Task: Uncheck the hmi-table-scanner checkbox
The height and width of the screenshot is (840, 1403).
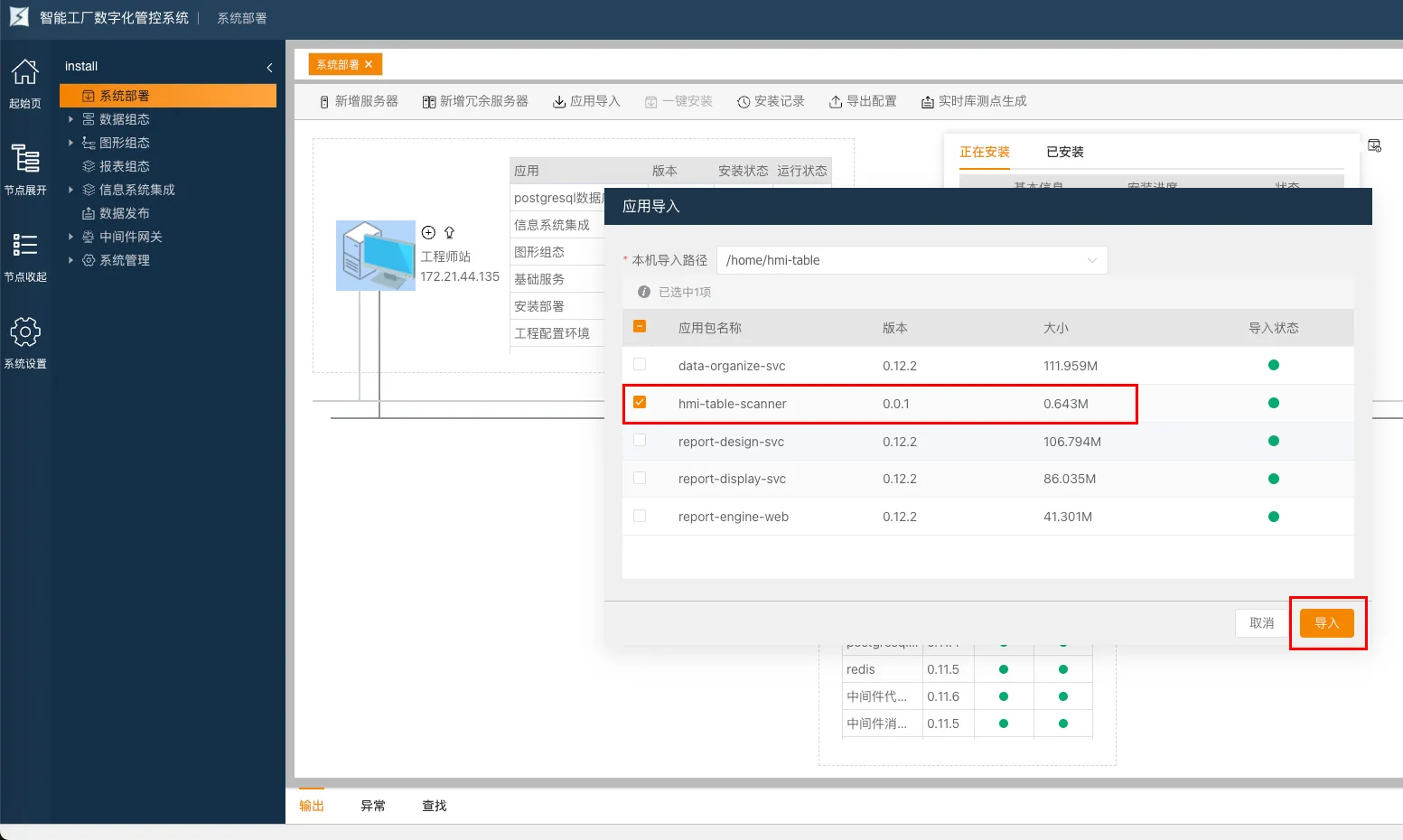Action: tap(640, 403)
